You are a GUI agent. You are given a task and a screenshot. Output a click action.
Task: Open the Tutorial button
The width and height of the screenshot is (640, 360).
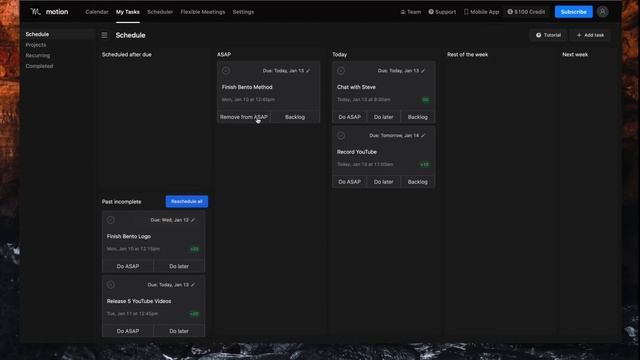pyautogui.click(x=548, y=35)
